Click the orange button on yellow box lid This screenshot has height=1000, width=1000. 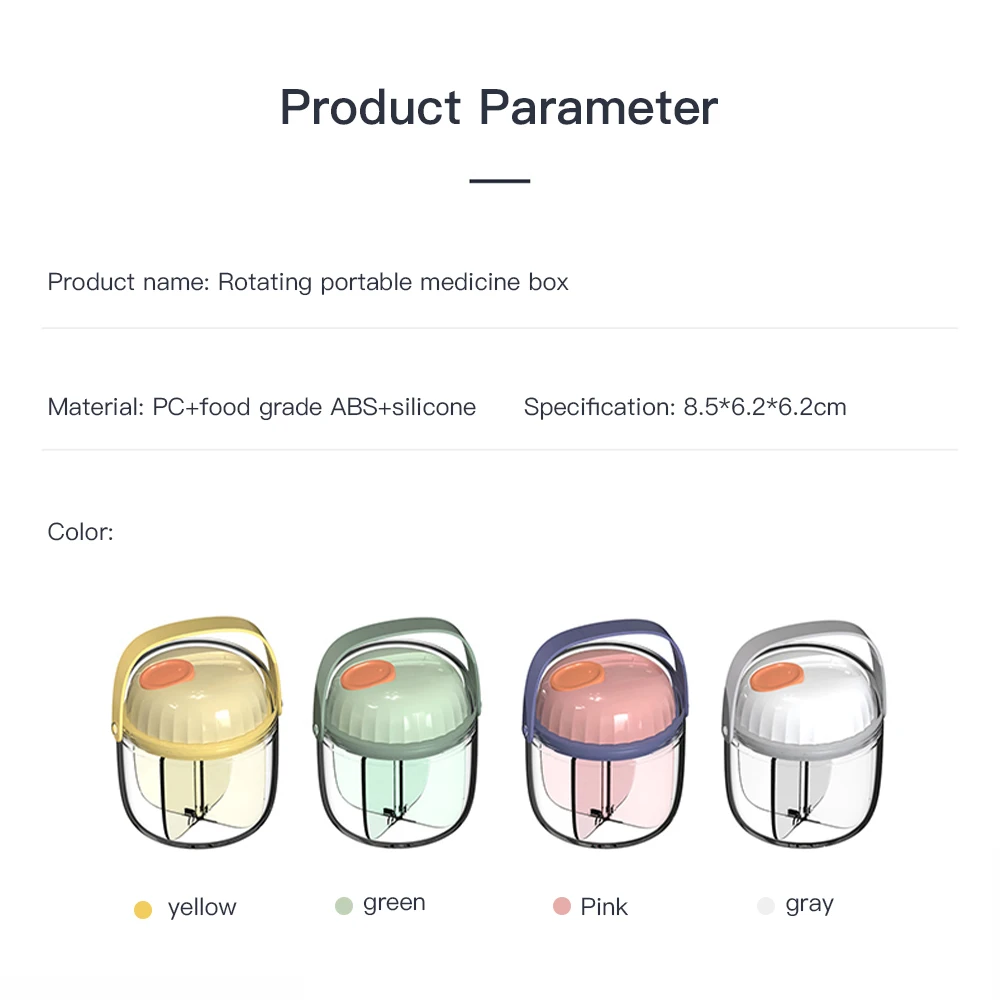[166, 678]
